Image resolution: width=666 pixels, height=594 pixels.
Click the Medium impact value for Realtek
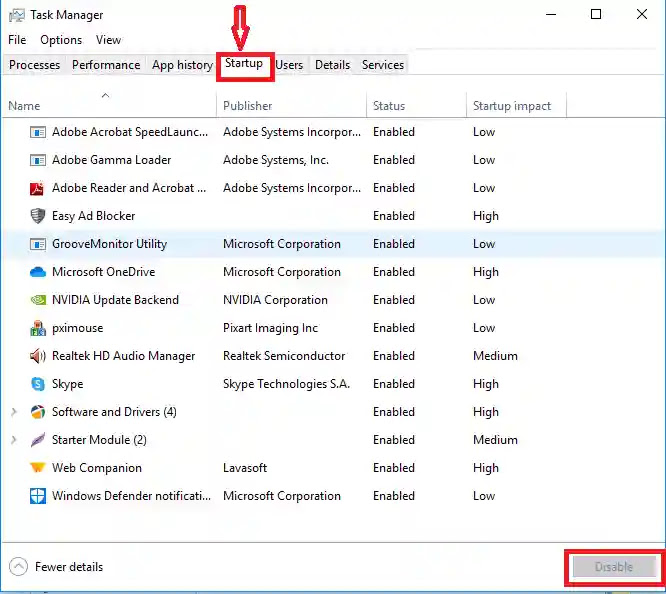click(495, 356)
